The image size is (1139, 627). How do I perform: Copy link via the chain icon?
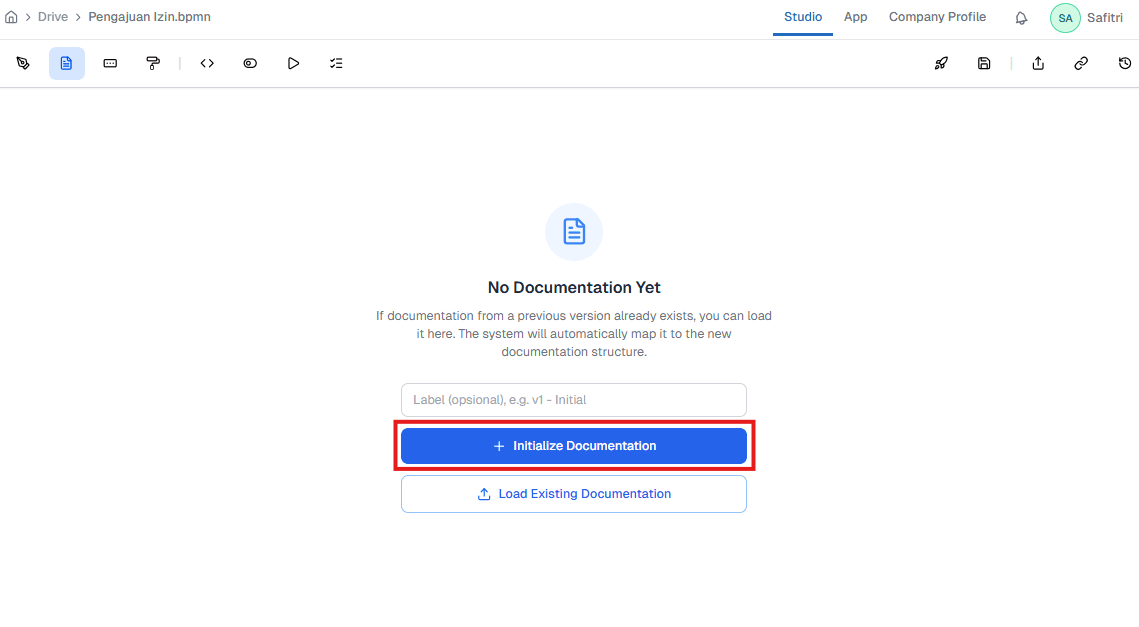click(x=1080, y=63)
